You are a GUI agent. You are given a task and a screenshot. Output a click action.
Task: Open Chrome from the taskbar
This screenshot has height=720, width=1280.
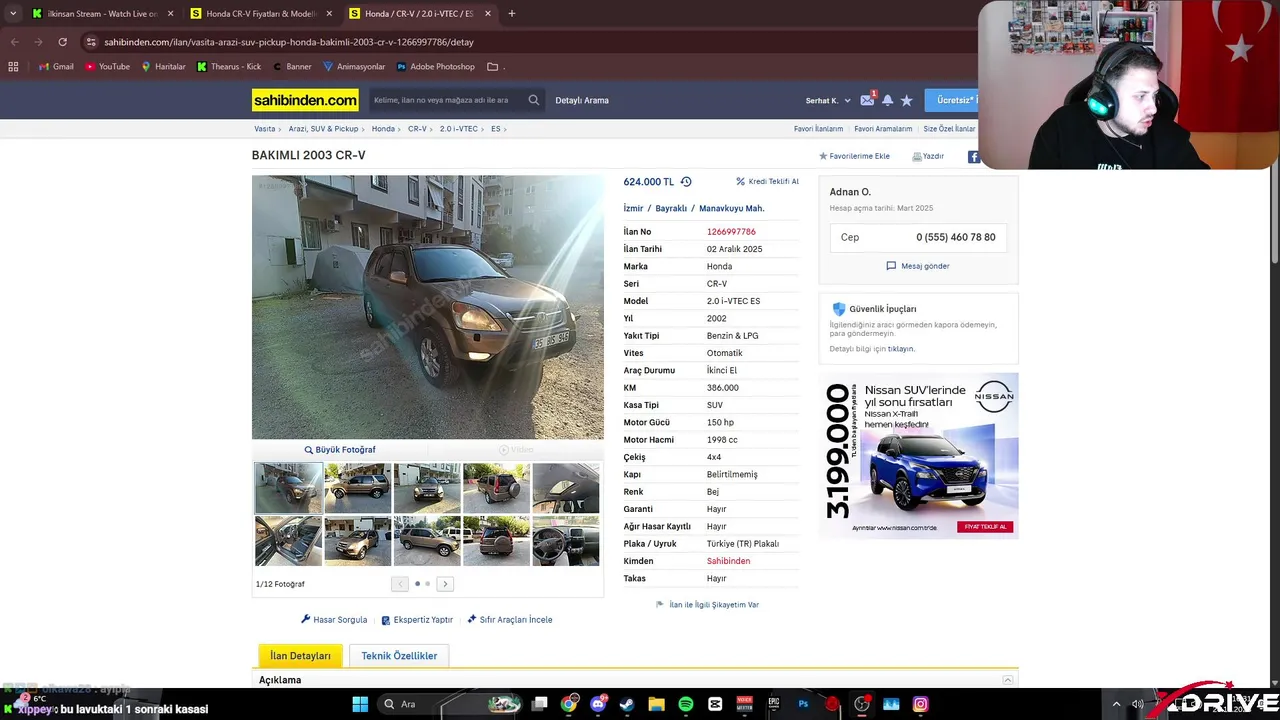coord(569,704)
